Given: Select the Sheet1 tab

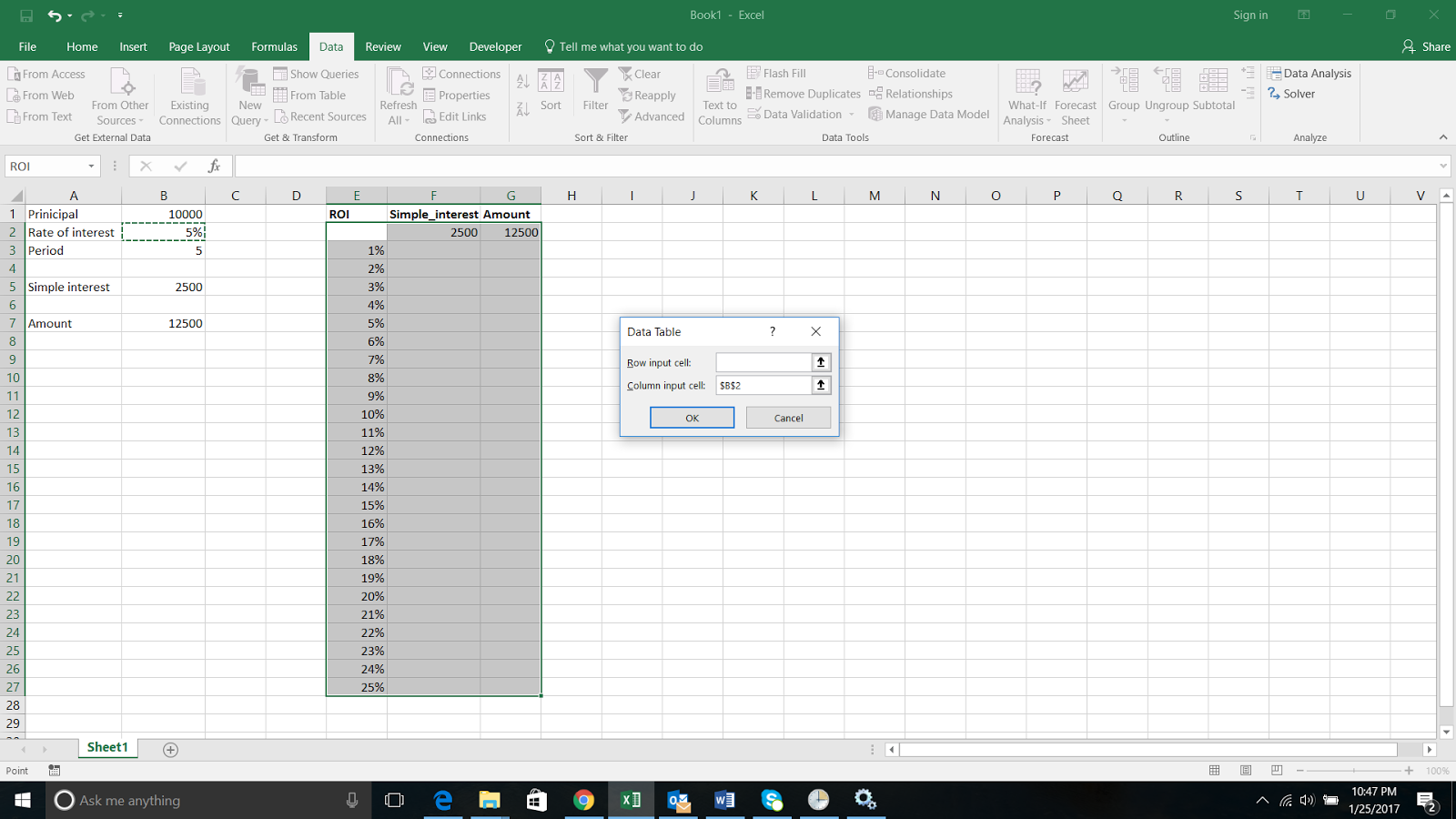Looking at the screenshot, I should point(106,746).
